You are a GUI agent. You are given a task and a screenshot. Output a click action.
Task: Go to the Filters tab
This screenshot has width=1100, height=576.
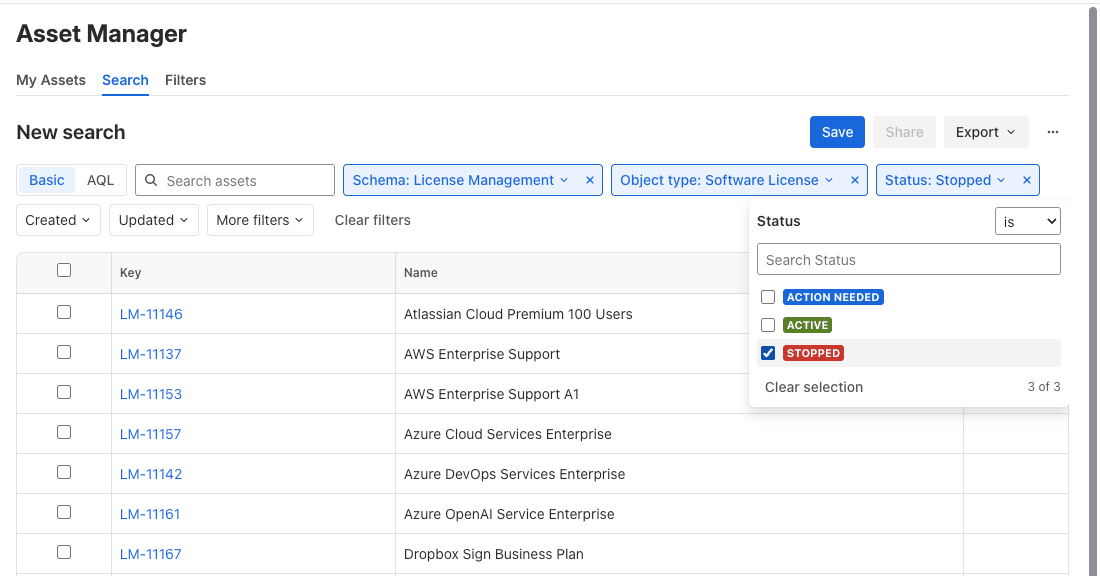click(x=185, y=80)
